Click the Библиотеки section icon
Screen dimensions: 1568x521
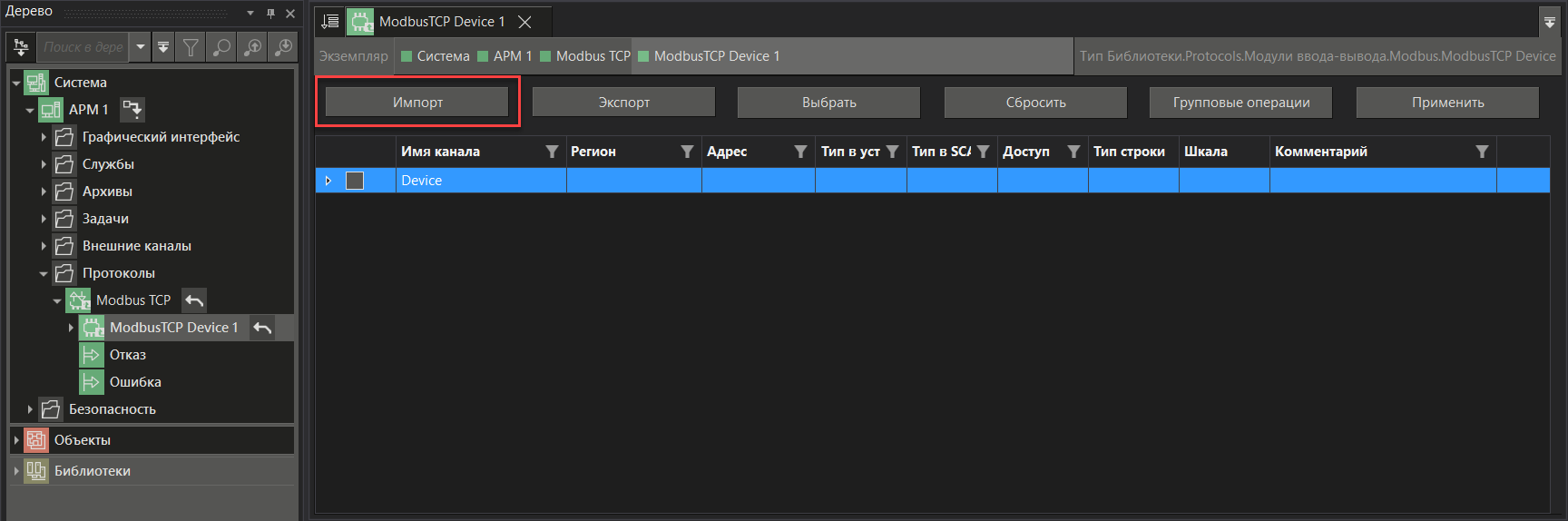click(x=36, y=471)
